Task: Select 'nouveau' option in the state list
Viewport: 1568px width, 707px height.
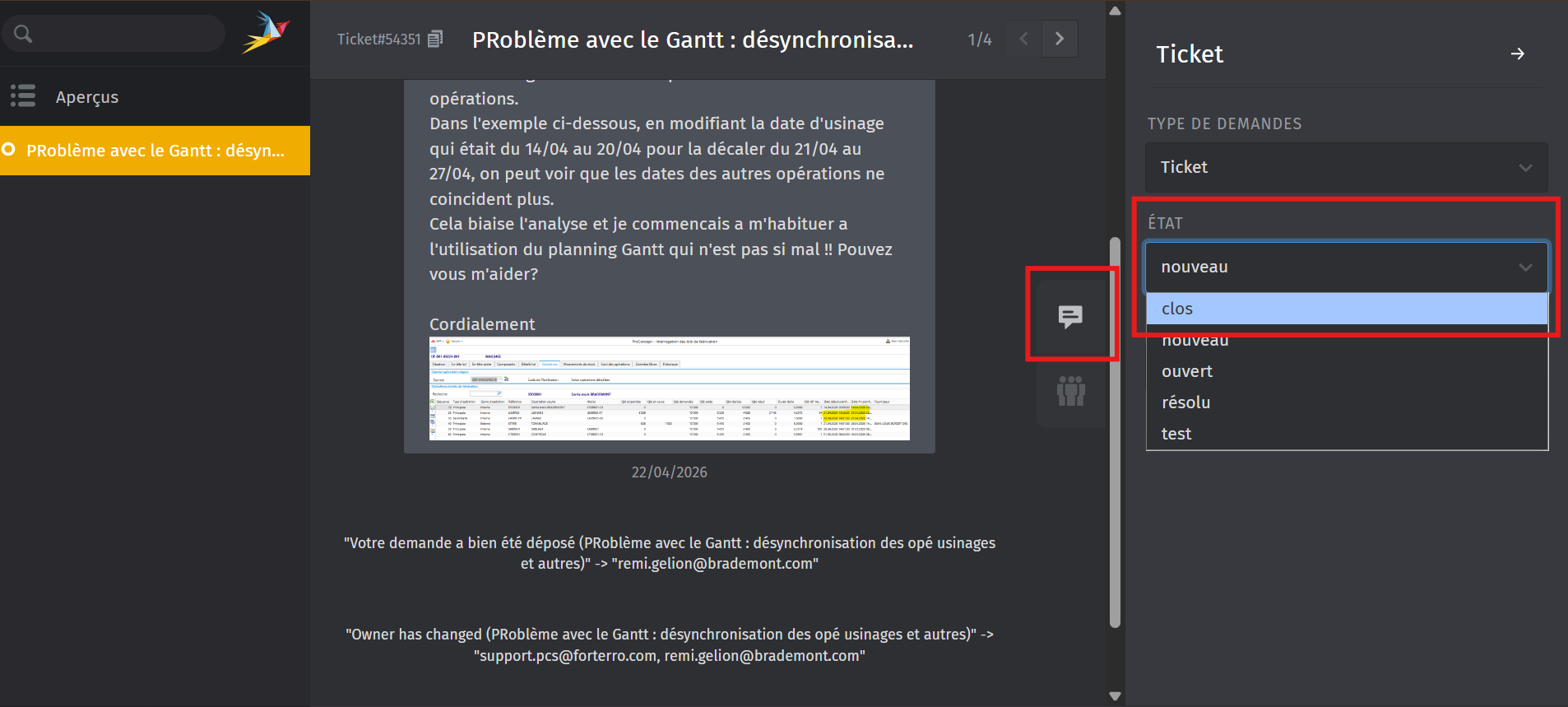Action: click(x=1347, y=340)
